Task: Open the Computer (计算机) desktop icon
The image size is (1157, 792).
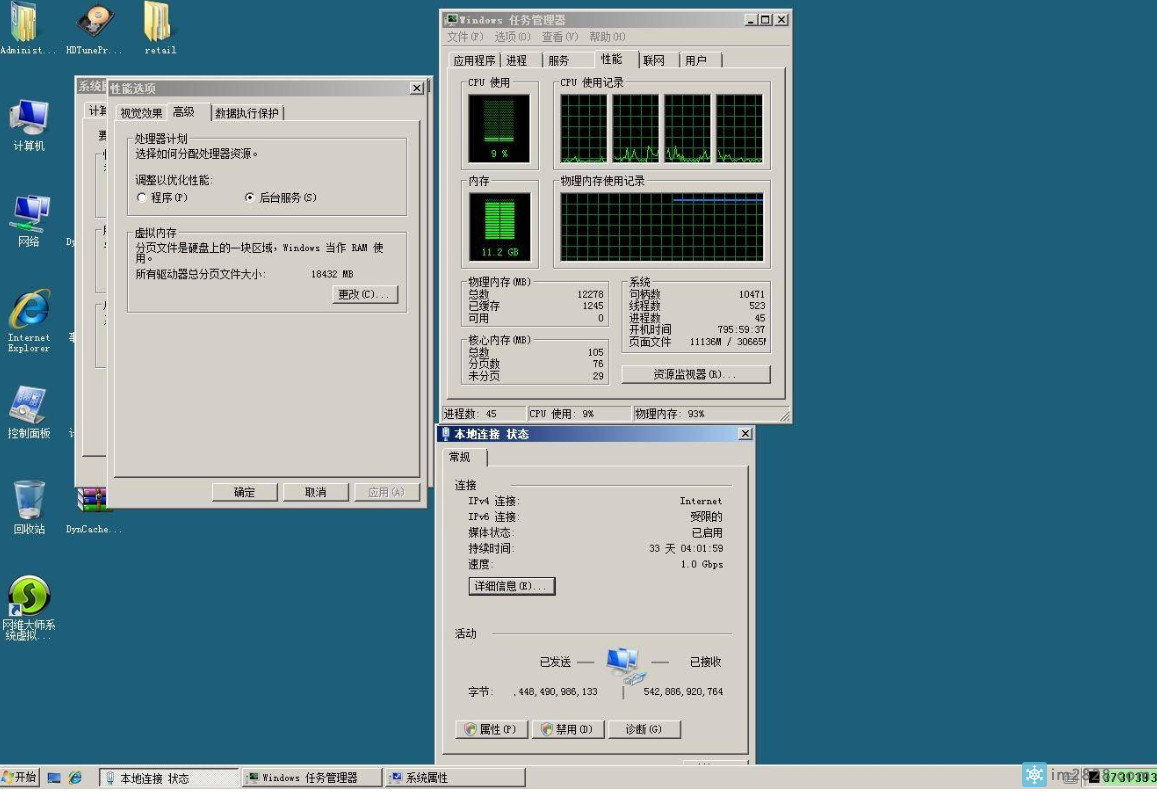Action: point(29,120)
